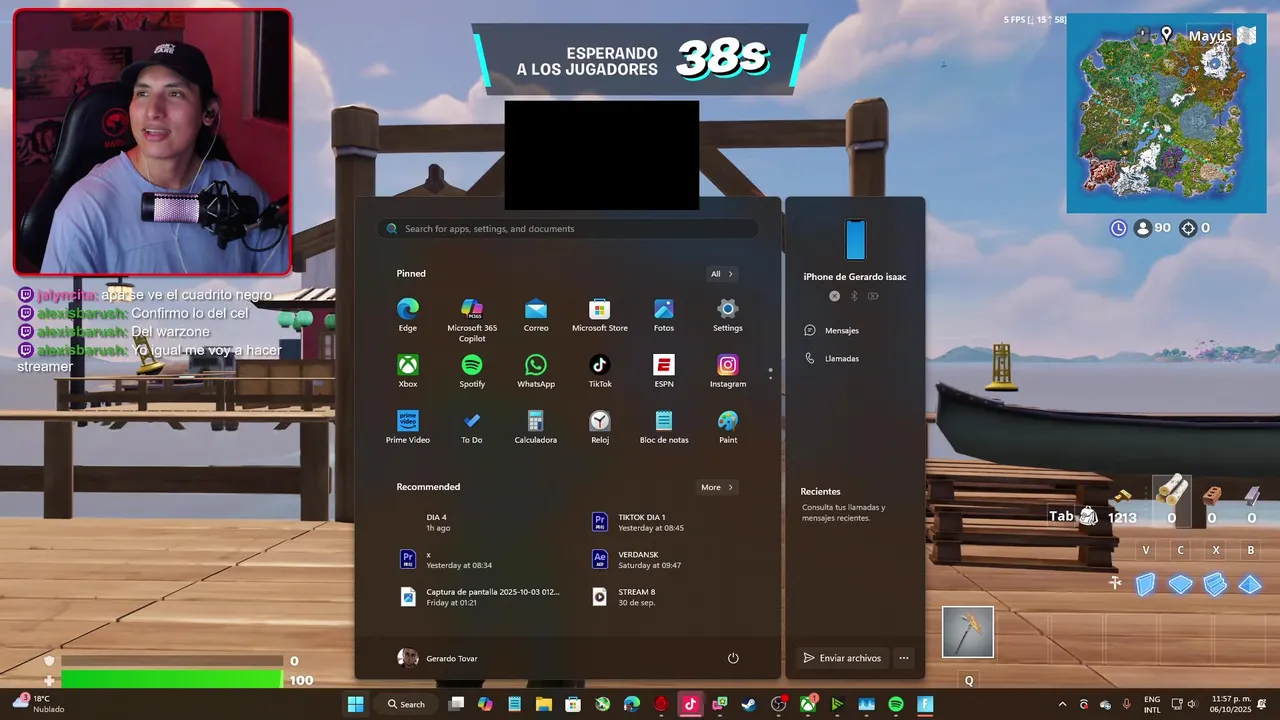Expand More recommended items

coord(717,487)
